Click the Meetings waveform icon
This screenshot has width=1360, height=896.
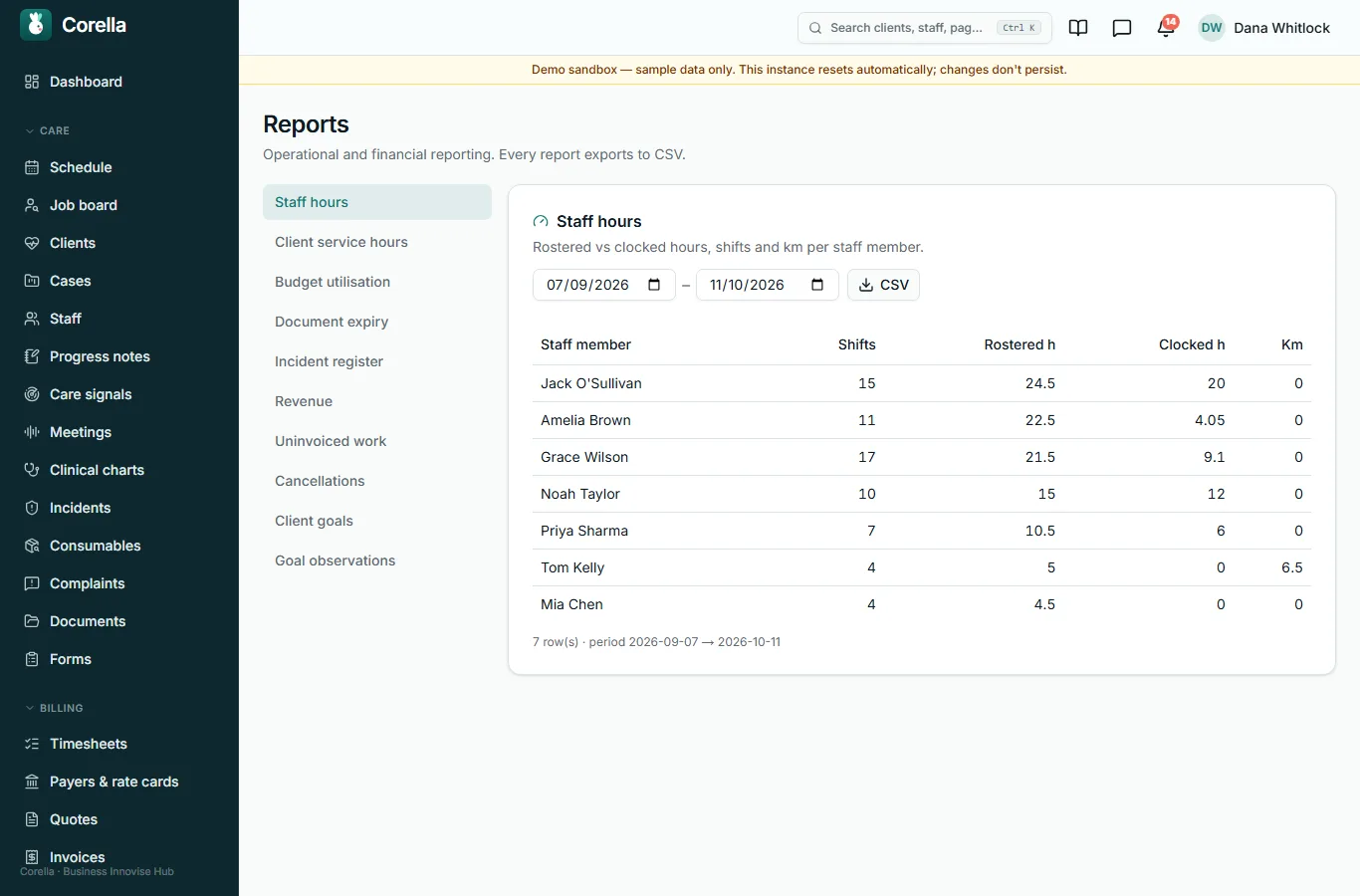point(32,432)
